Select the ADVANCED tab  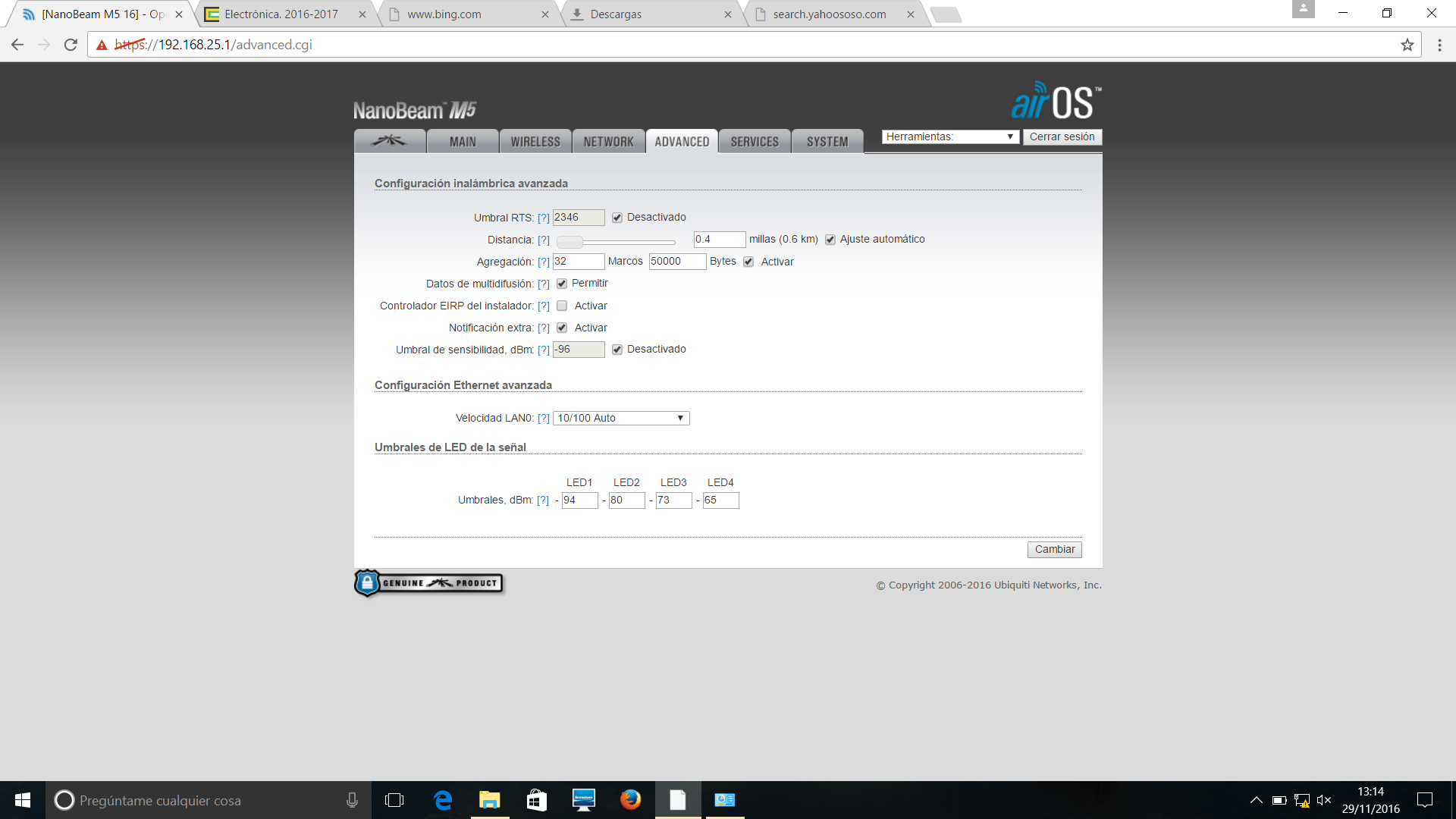coord(682,141)
